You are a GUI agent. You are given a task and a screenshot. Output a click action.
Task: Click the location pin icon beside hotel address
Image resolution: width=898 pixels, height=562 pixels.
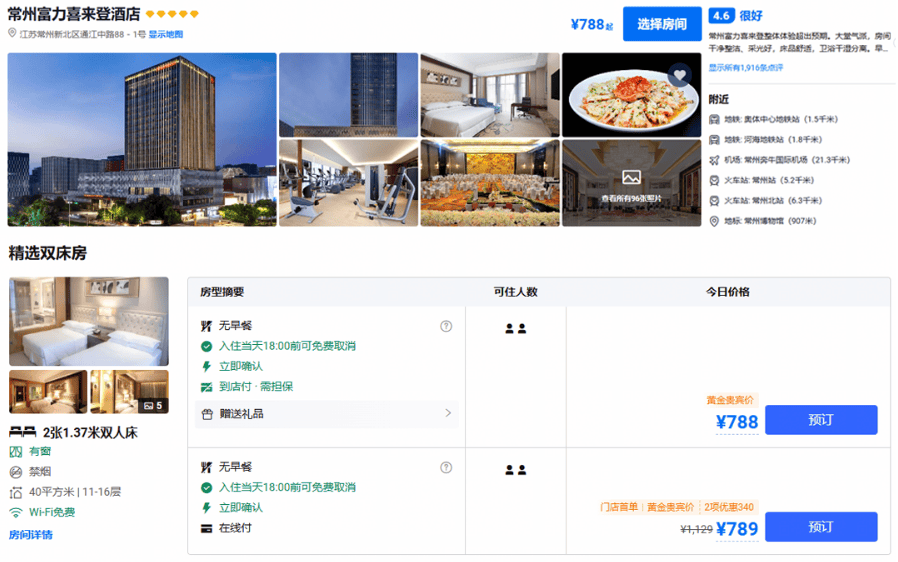click(12, 33)
